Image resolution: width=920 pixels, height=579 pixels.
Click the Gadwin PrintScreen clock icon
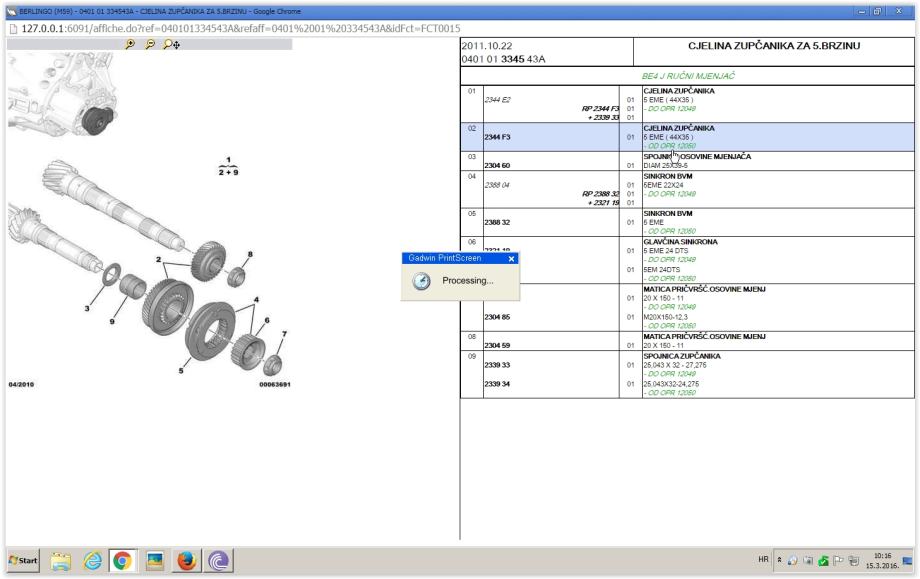[421, 281]
